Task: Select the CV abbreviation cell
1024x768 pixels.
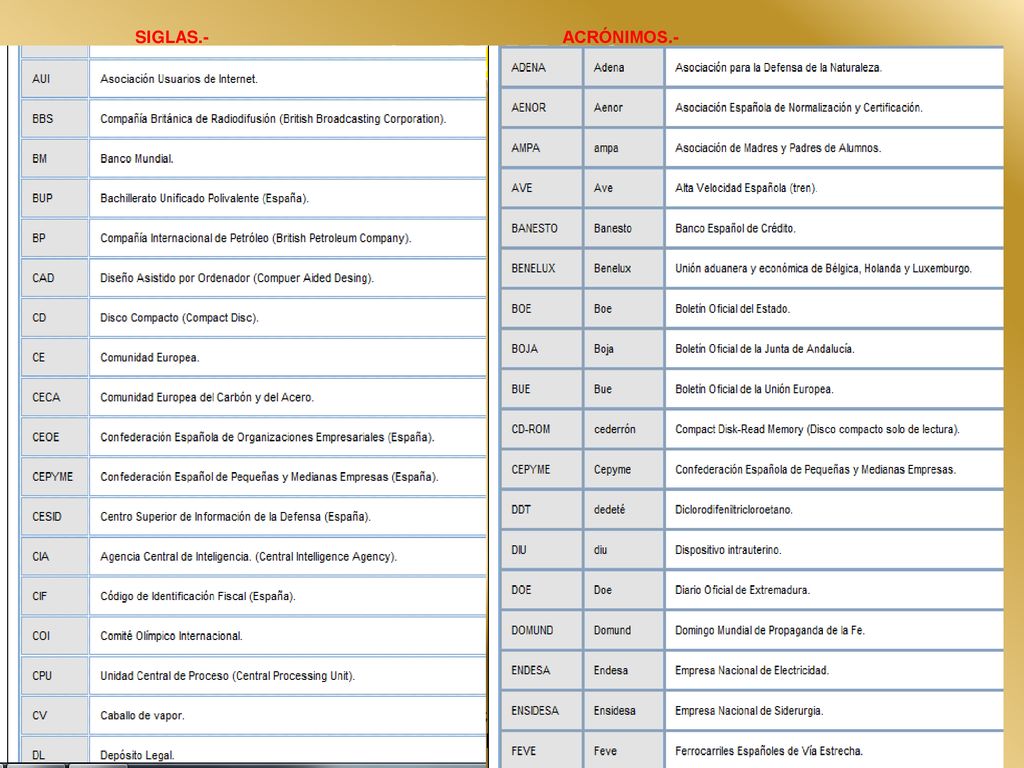Action: [54, 716]
